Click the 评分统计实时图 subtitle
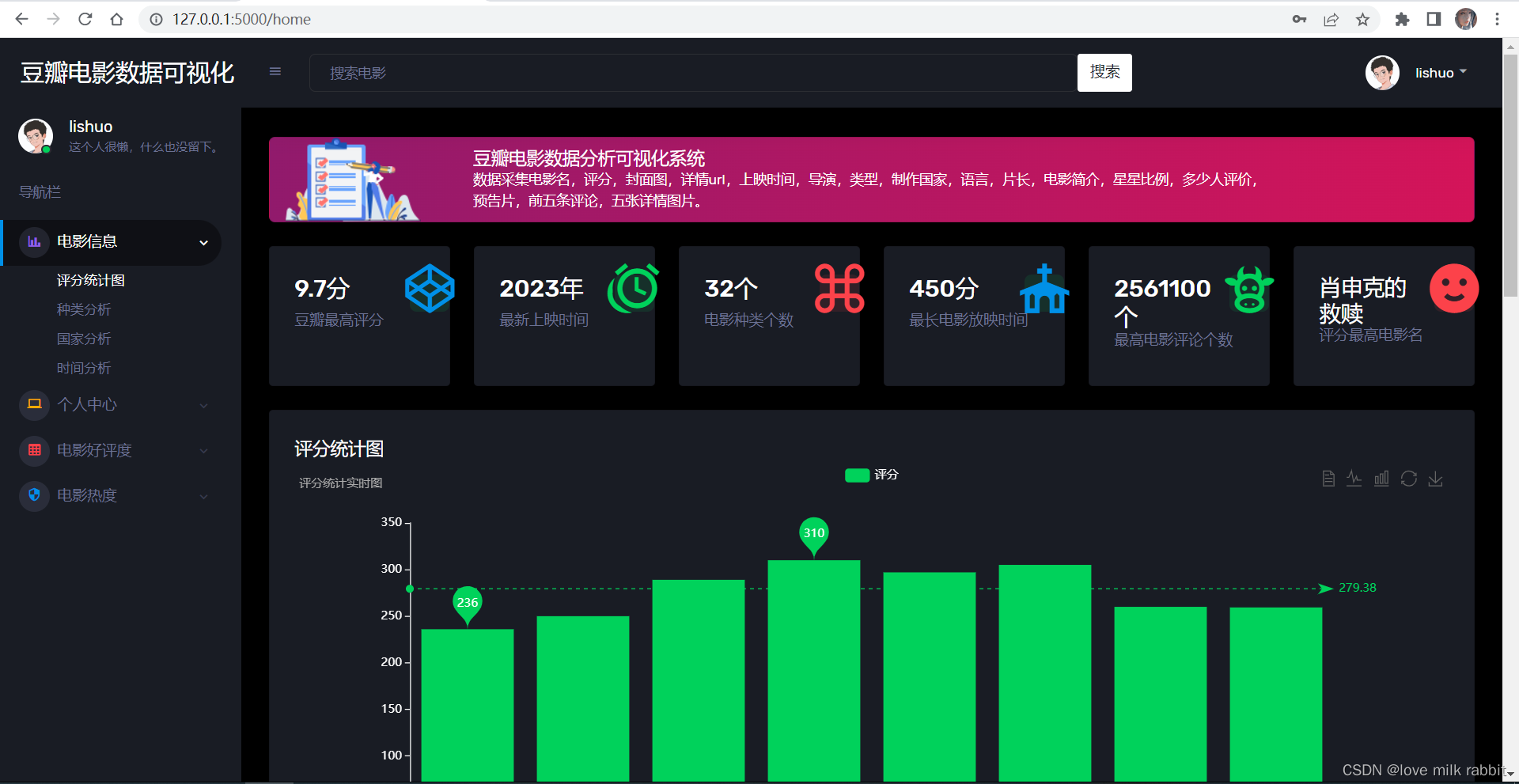 coord(340,483)
